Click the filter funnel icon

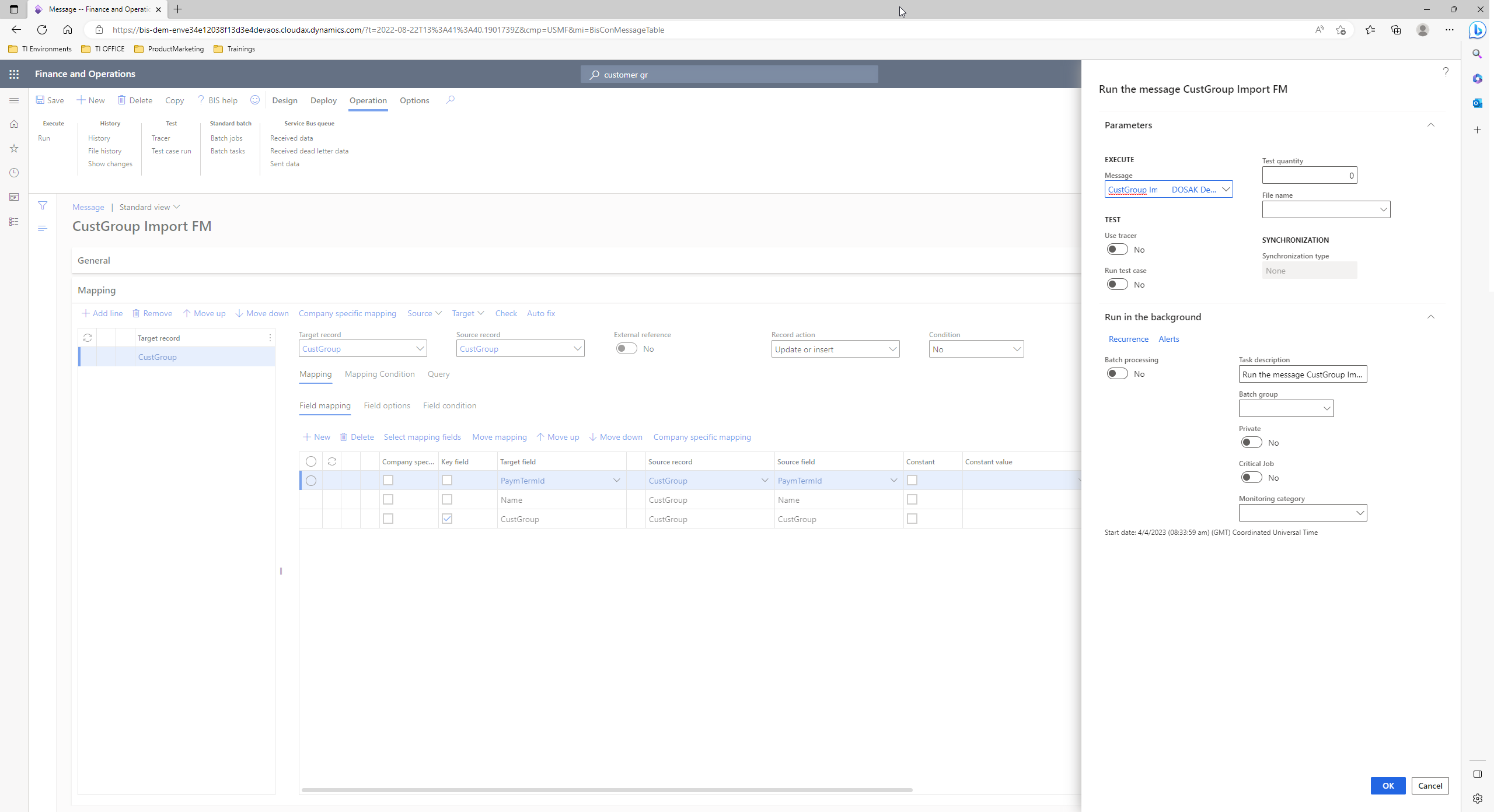[43, 205]
